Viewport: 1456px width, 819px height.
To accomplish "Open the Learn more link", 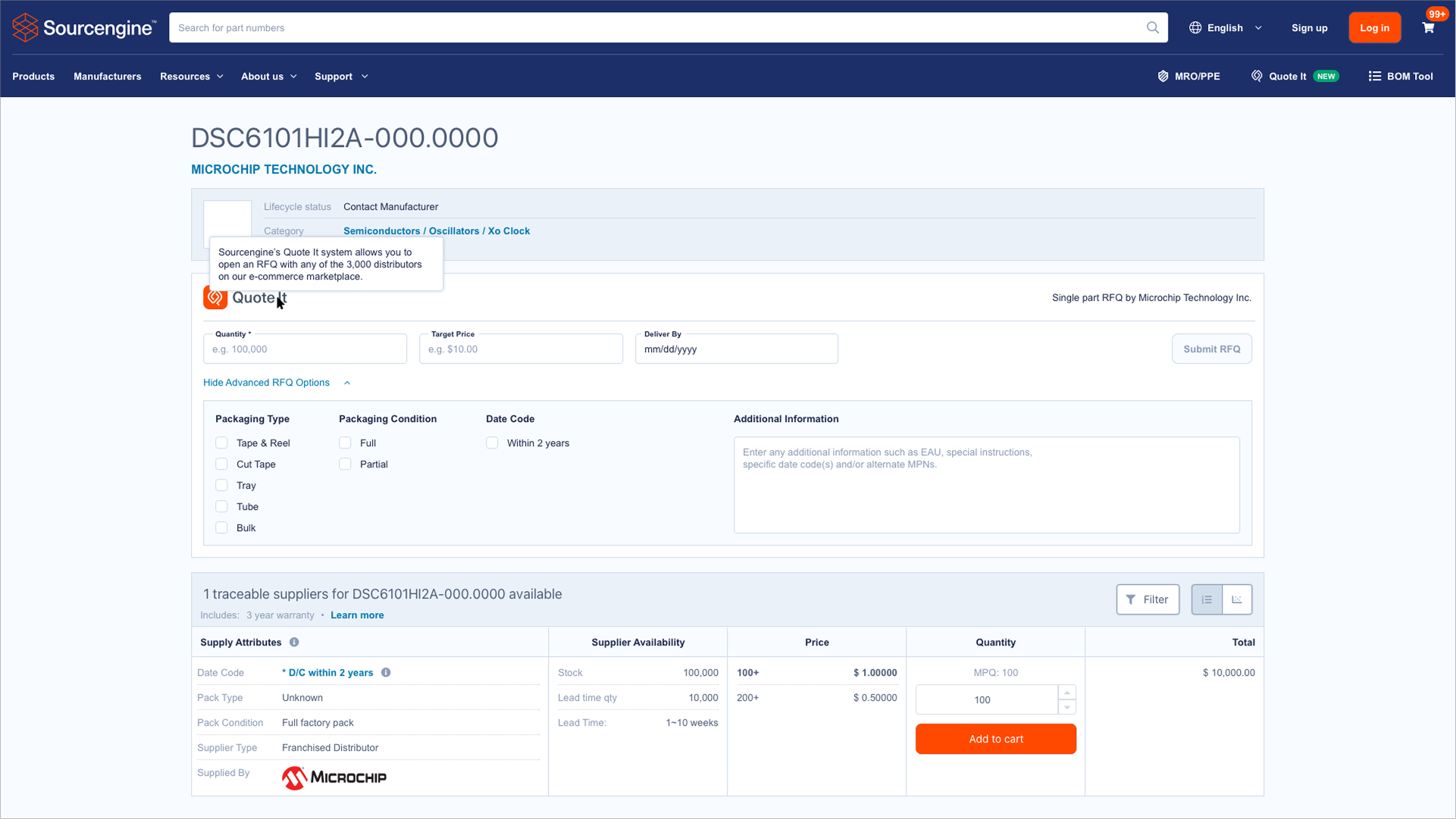I will [357, 615].
